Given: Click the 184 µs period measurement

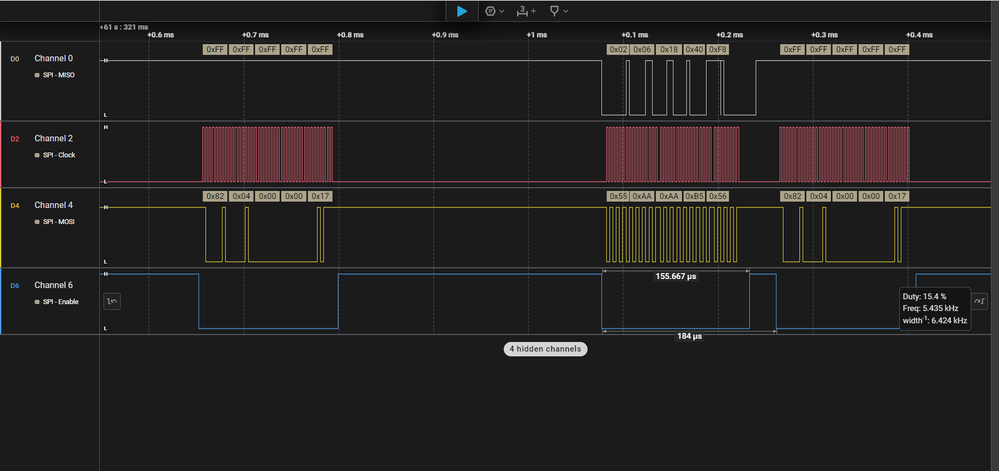Looking at the screenshot, I should pyautogui.click(x=689, y=337).
